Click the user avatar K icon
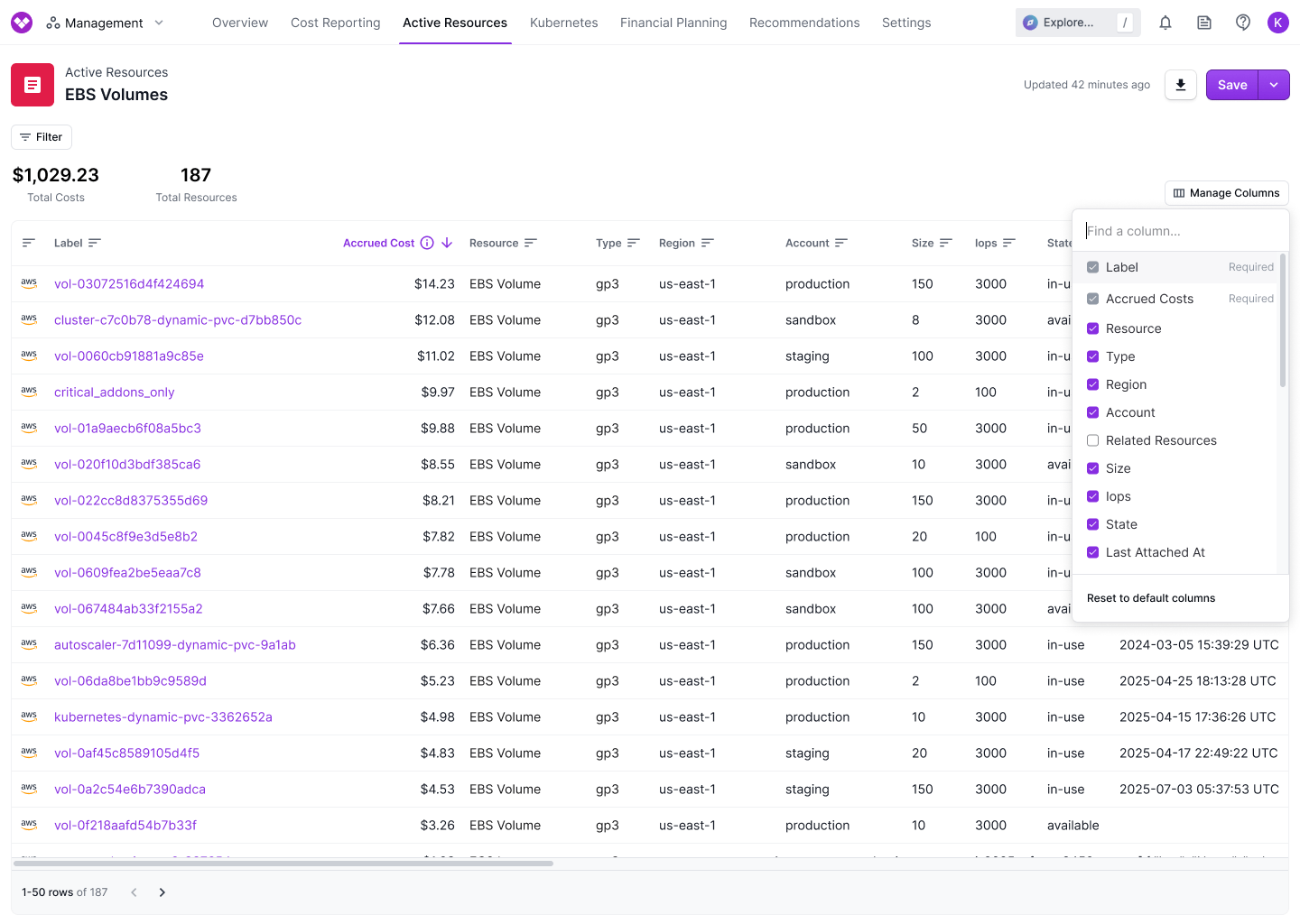Viewport: 1300px width, 924px height. (1278, 23)
